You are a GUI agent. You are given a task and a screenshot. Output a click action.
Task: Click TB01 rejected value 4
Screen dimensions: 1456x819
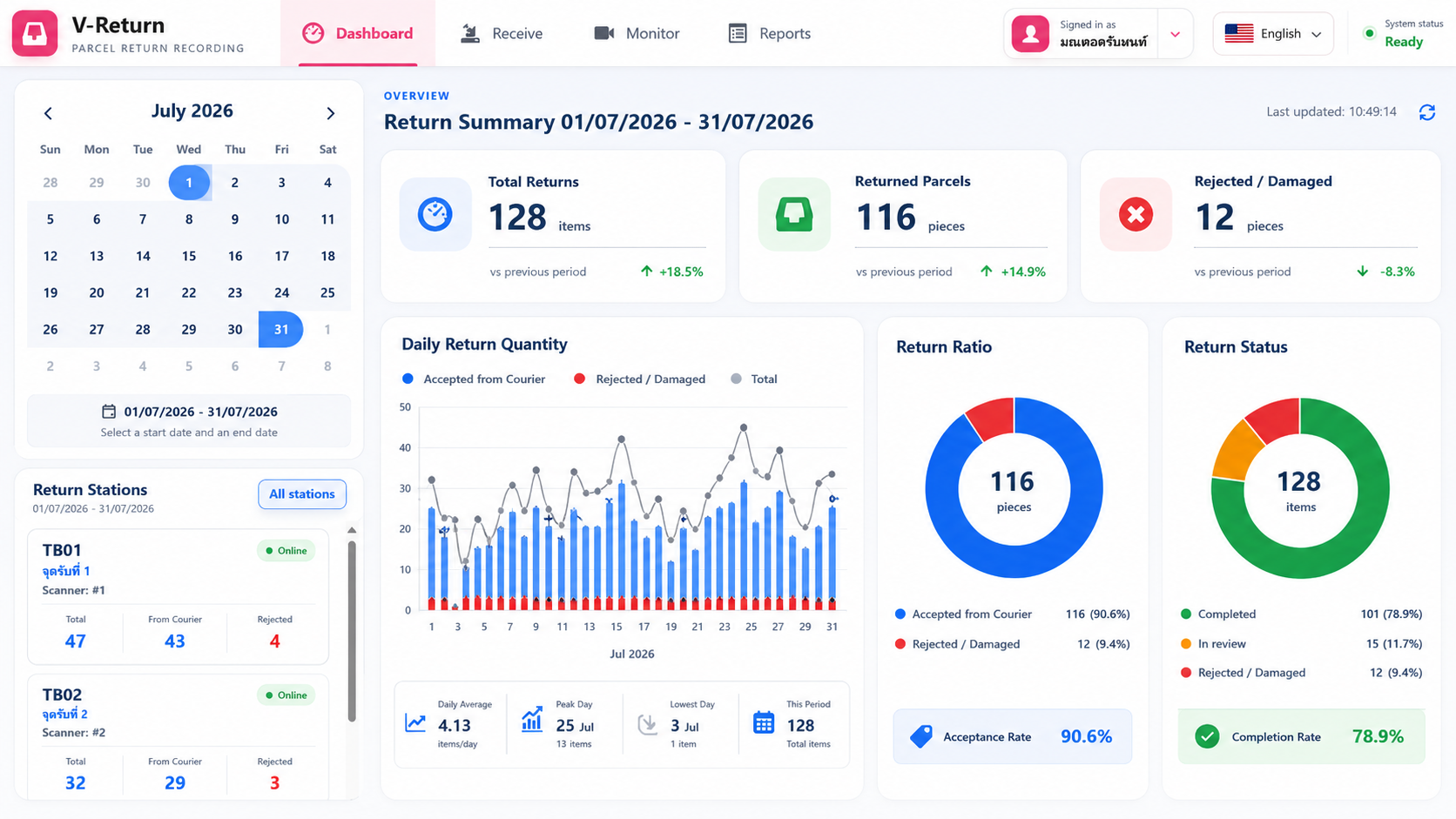pos(275,641)
